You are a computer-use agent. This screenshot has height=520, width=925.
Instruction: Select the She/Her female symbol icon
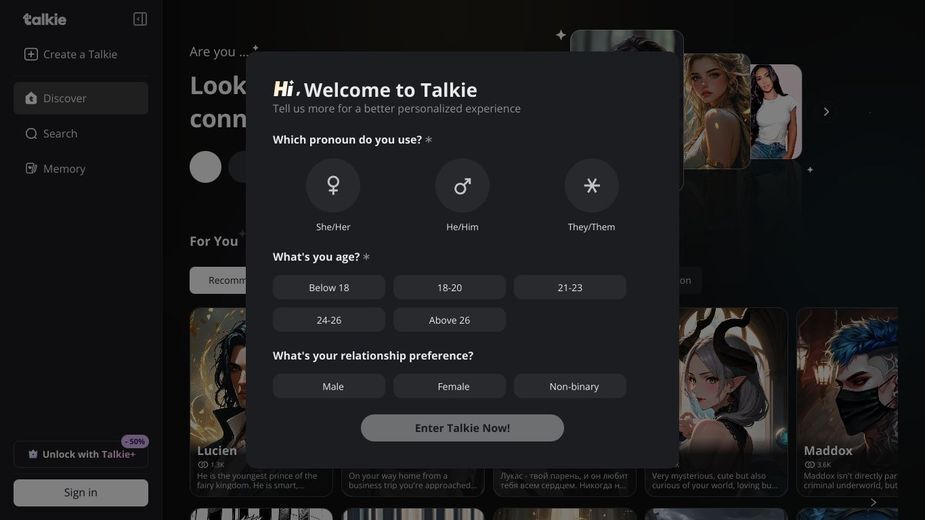point(333,185)
